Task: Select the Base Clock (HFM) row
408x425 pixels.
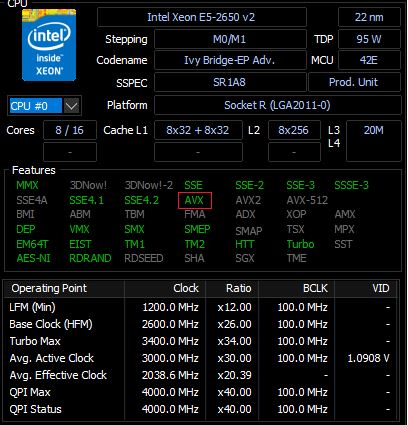Action: pos(200,324)
